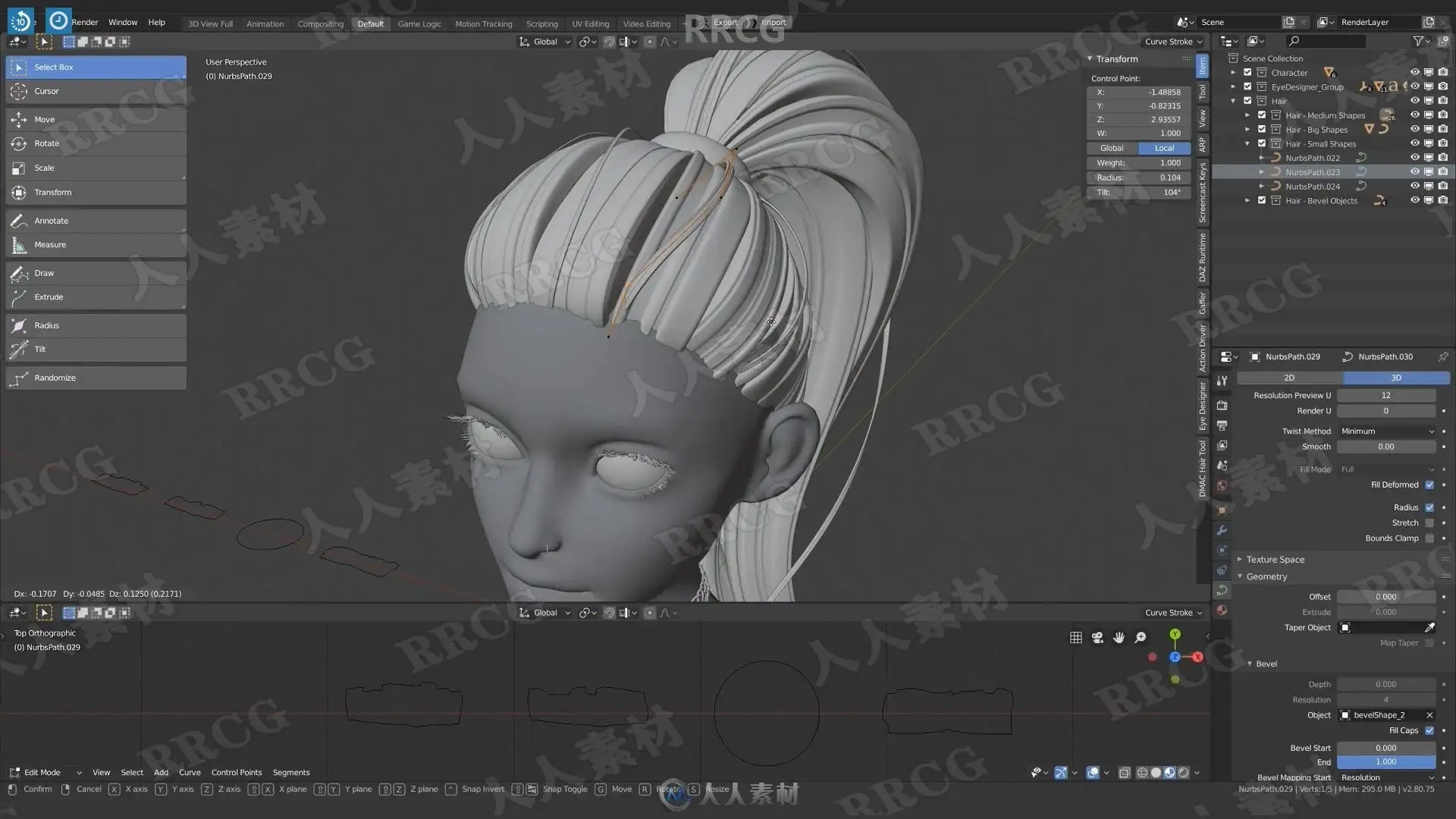Select the Measure tool
The image size is (1456, 819).
49,245
